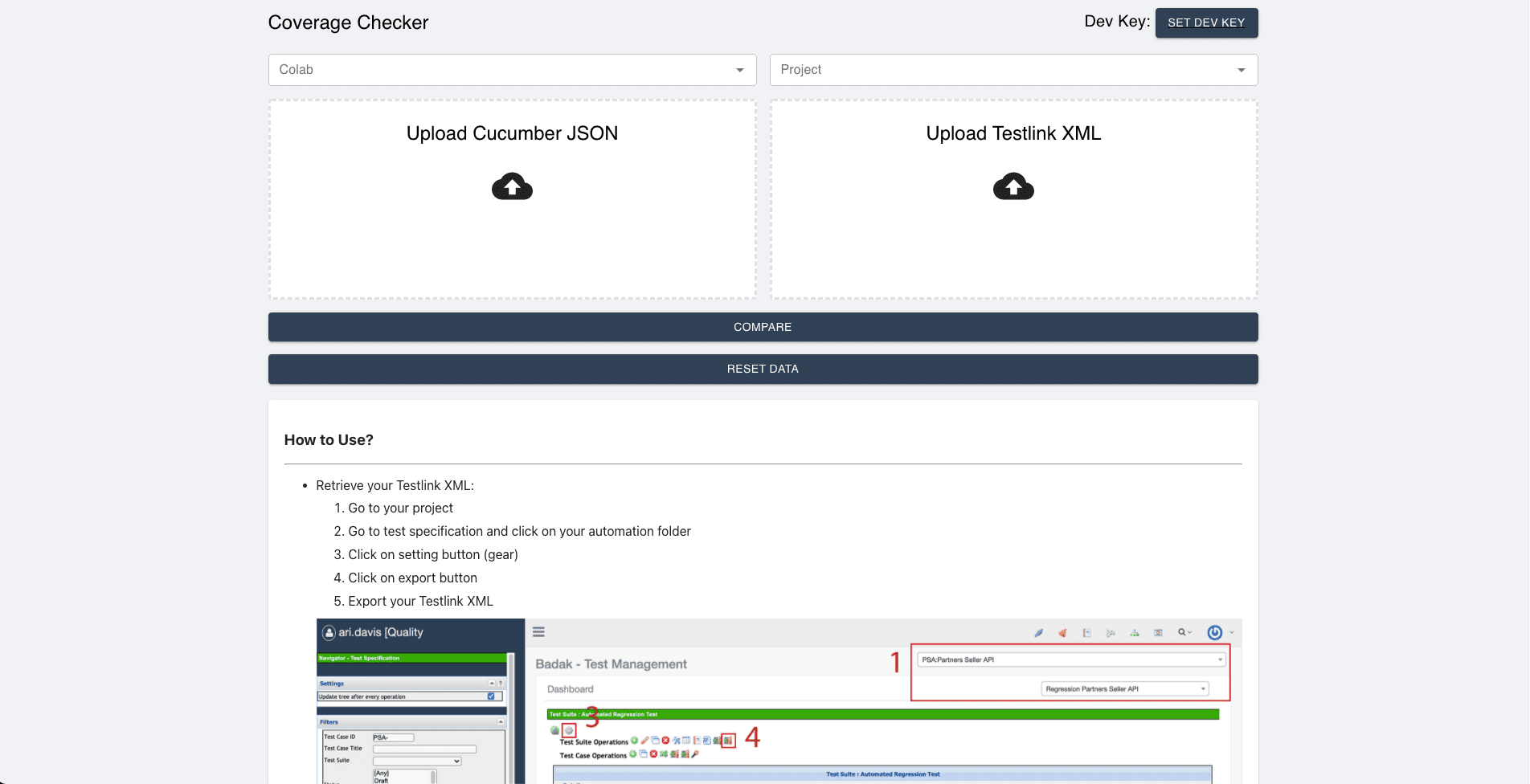This screenshot has height=784, width=1530.
Task: Open the Colab dropdown
Action: (x=512, y=70)
